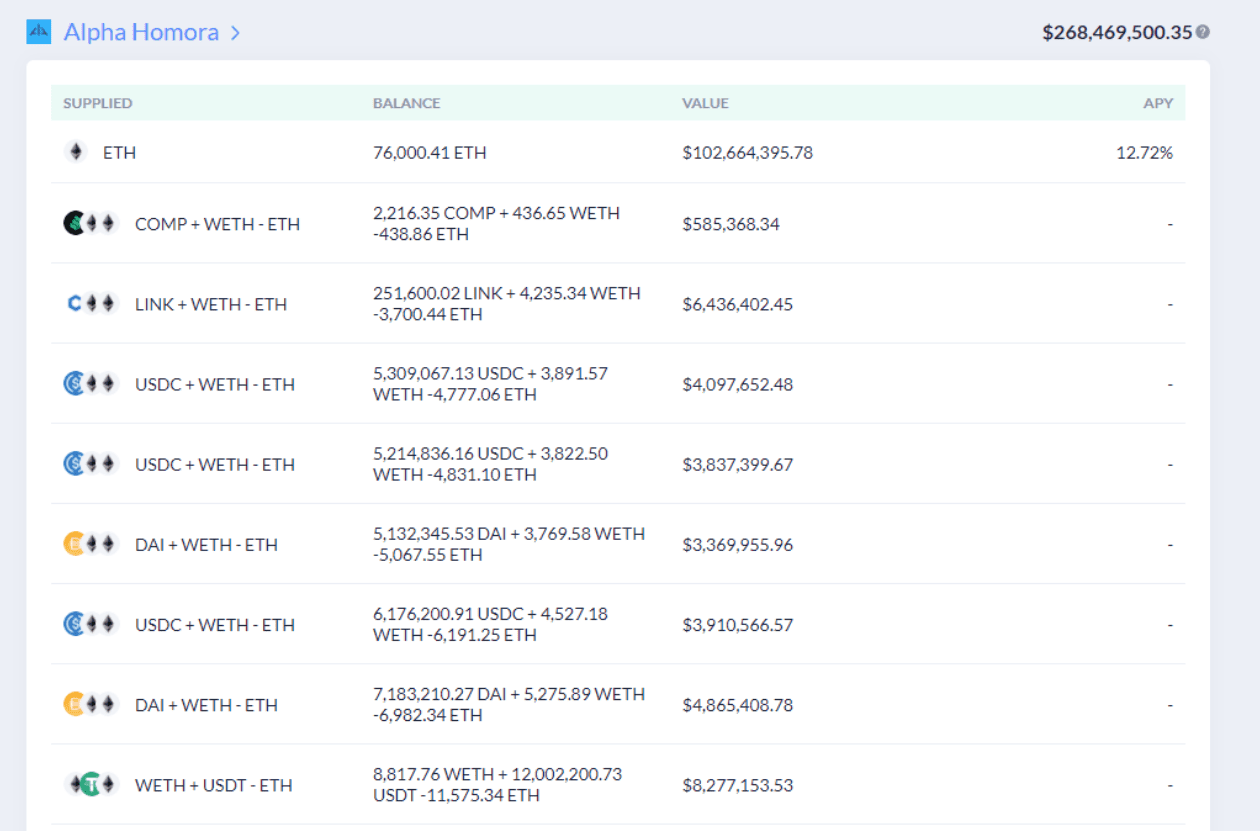Select the USDC + WETH - ETH label beside $3,837,399.67
1260x831 pixels.
tap(215, 464)
